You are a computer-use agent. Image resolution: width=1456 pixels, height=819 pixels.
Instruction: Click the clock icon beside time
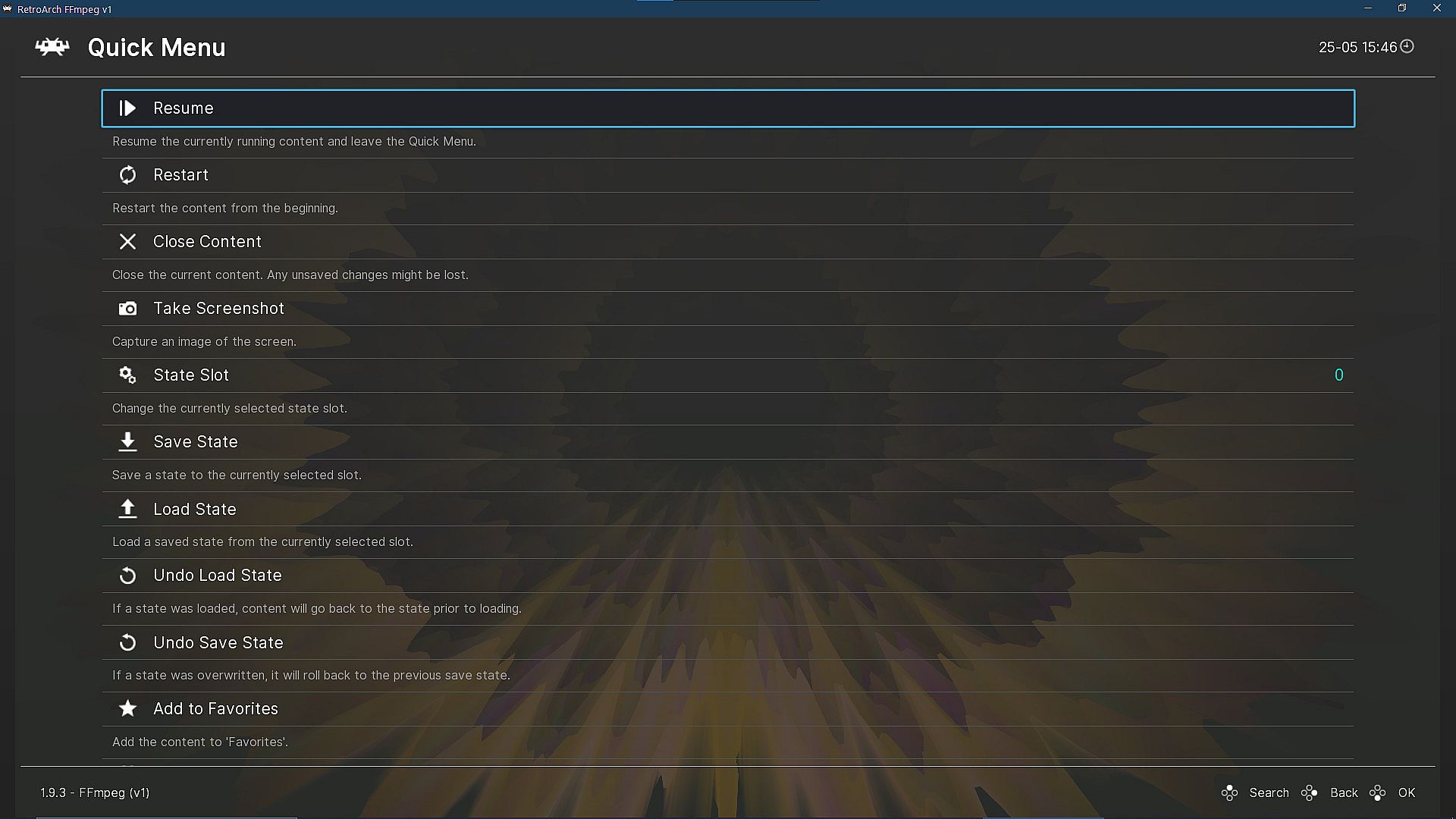(x=1407, y=47)
